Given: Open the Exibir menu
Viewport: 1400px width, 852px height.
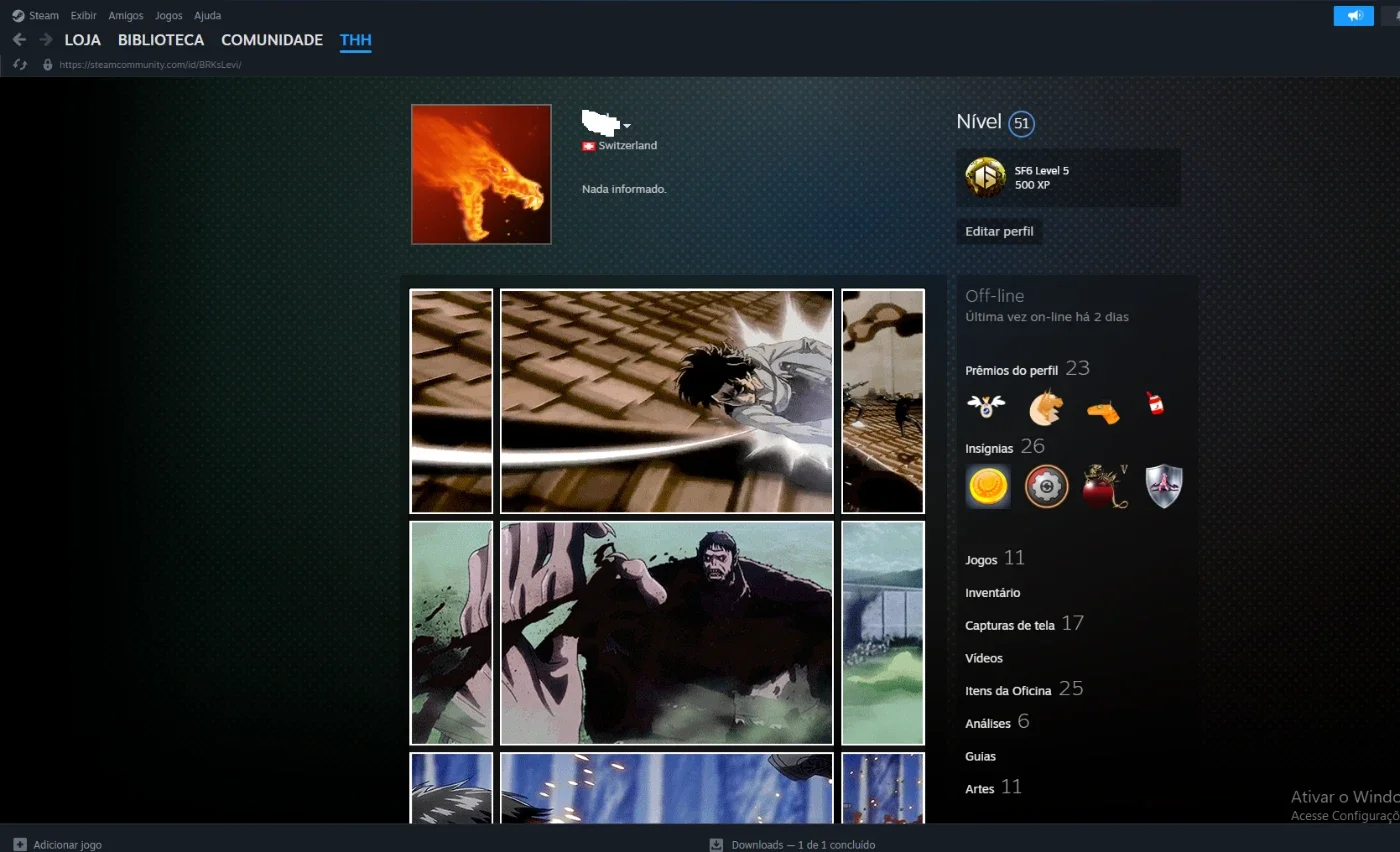Looking at the screenshot, I should [x=83, y=16].
